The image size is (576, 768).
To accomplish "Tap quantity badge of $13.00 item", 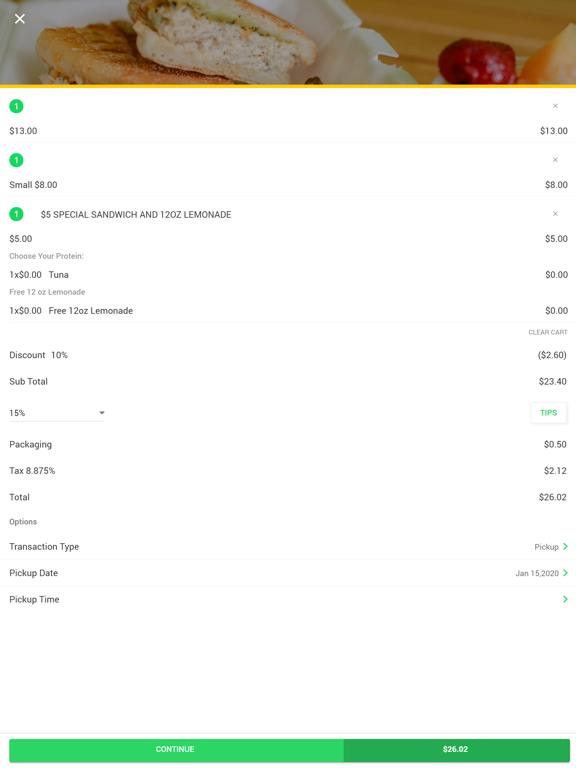I will point(16,106).
